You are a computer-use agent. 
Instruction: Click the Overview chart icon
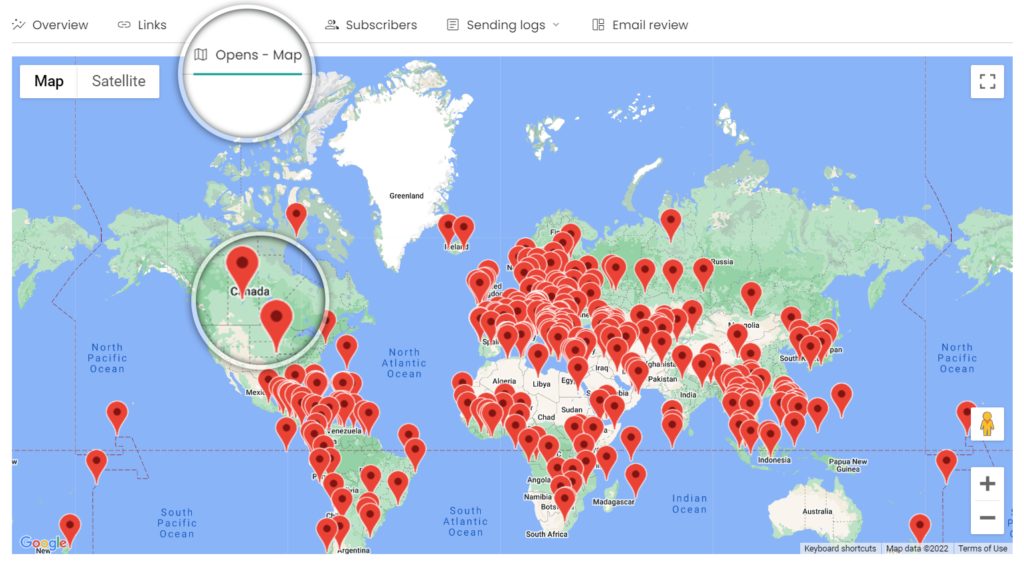pyautogui.click(x=19, y=25)
